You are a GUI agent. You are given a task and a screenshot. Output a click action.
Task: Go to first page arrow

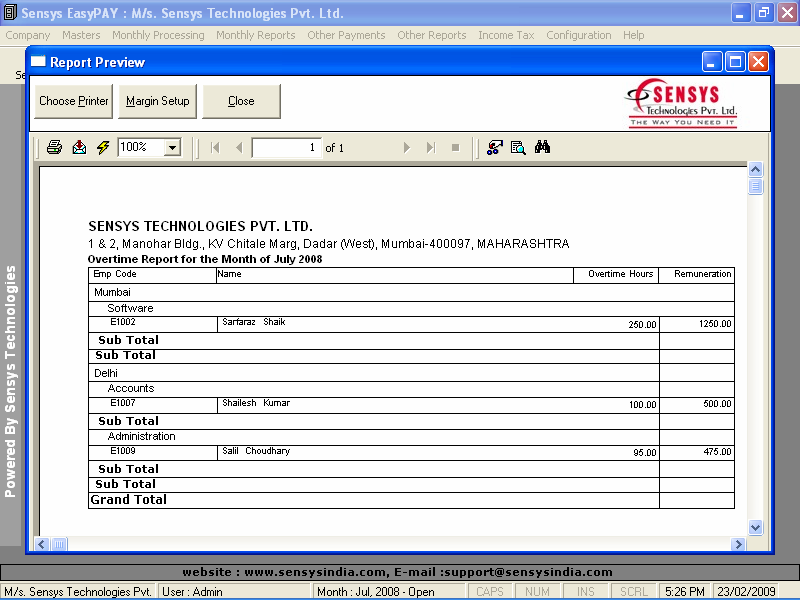point(215,148)
